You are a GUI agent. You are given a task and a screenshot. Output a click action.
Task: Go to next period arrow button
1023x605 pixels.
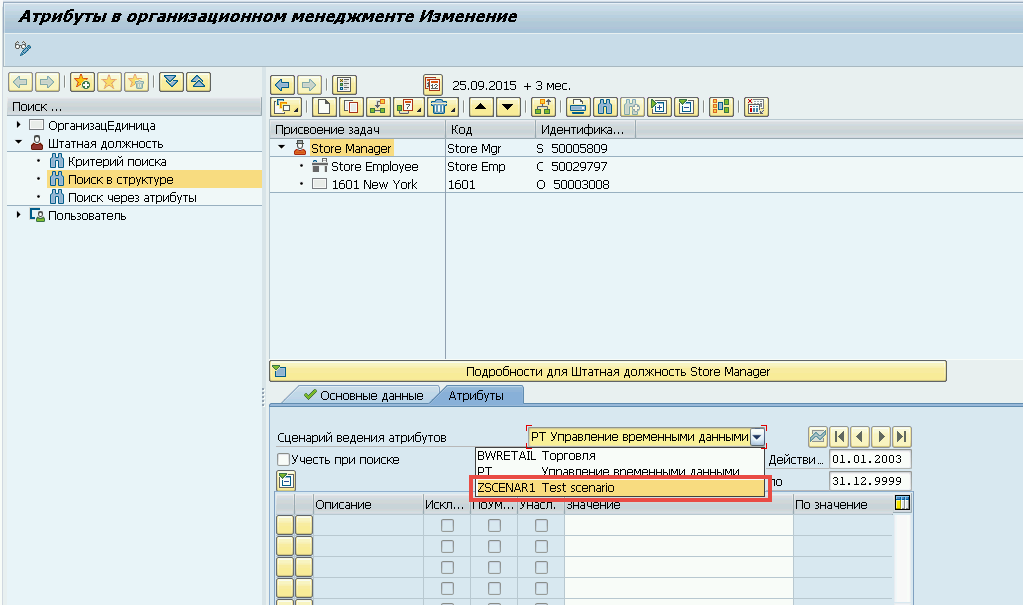pos(881,437)
